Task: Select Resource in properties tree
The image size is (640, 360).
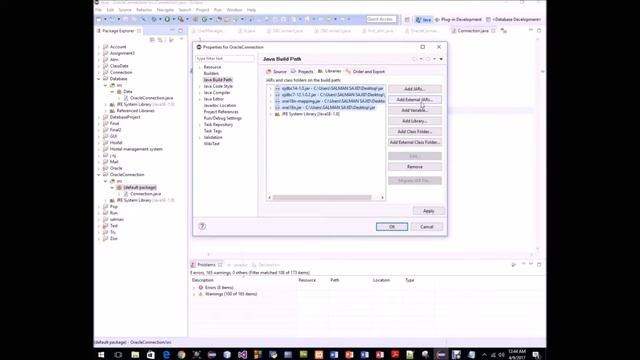Action: click(212, 67)
